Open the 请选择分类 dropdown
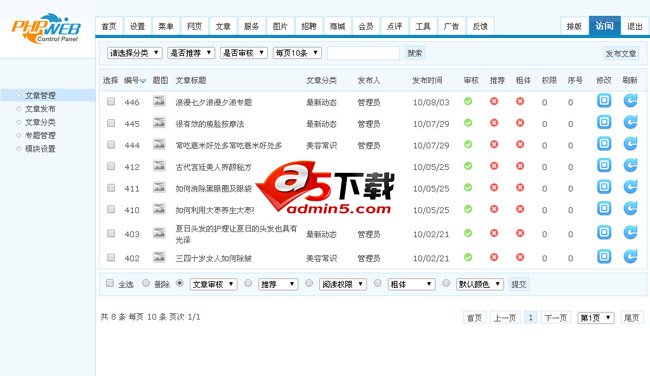The height and width of the screenshot is (376, 650). (134, 53)
